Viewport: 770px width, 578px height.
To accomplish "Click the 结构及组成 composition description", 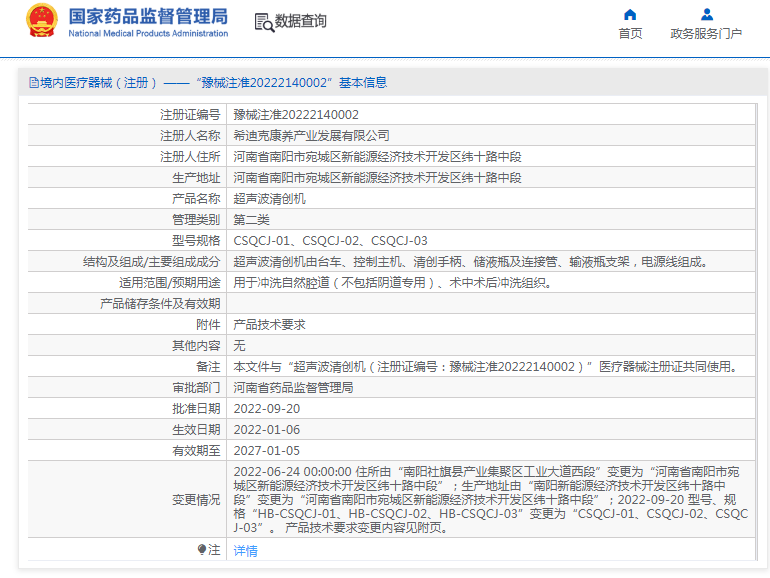I will coord(471,262).
